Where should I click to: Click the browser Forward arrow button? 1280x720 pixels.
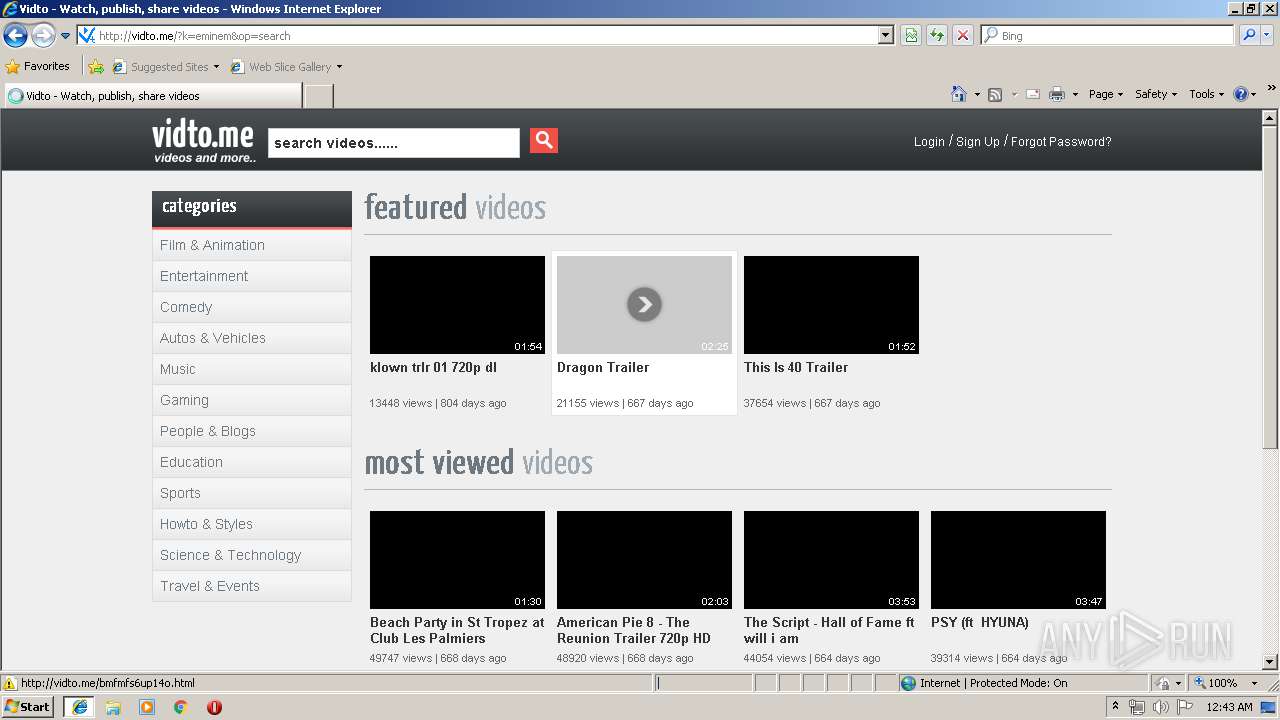(43, 36)
